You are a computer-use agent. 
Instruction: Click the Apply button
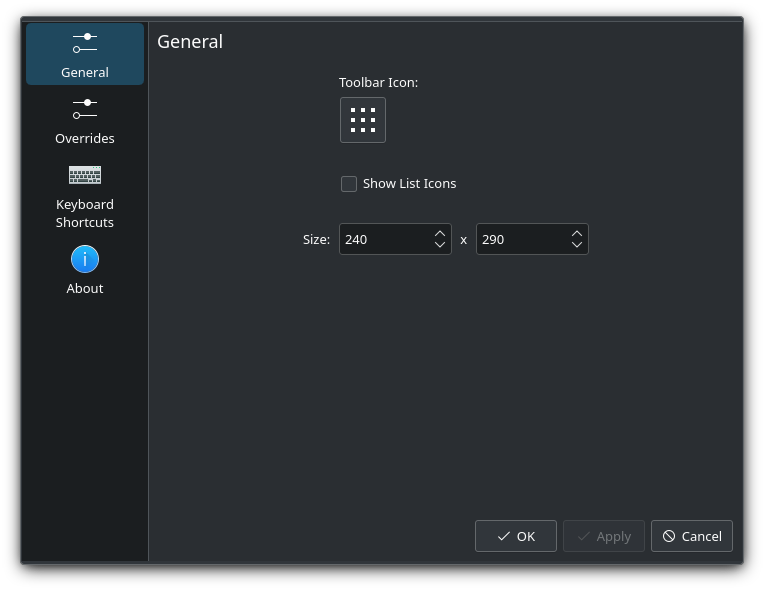coord(604,536)
